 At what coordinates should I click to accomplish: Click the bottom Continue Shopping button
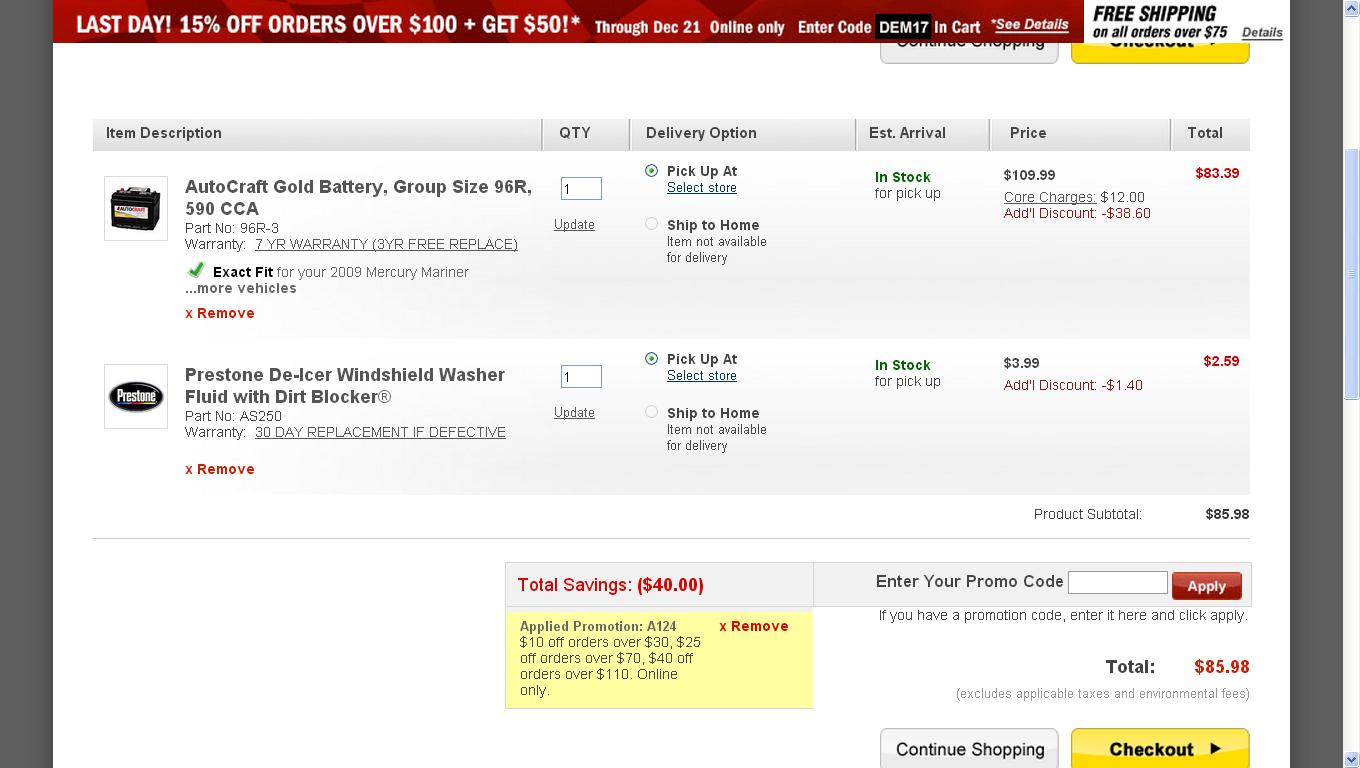[969, 749]
